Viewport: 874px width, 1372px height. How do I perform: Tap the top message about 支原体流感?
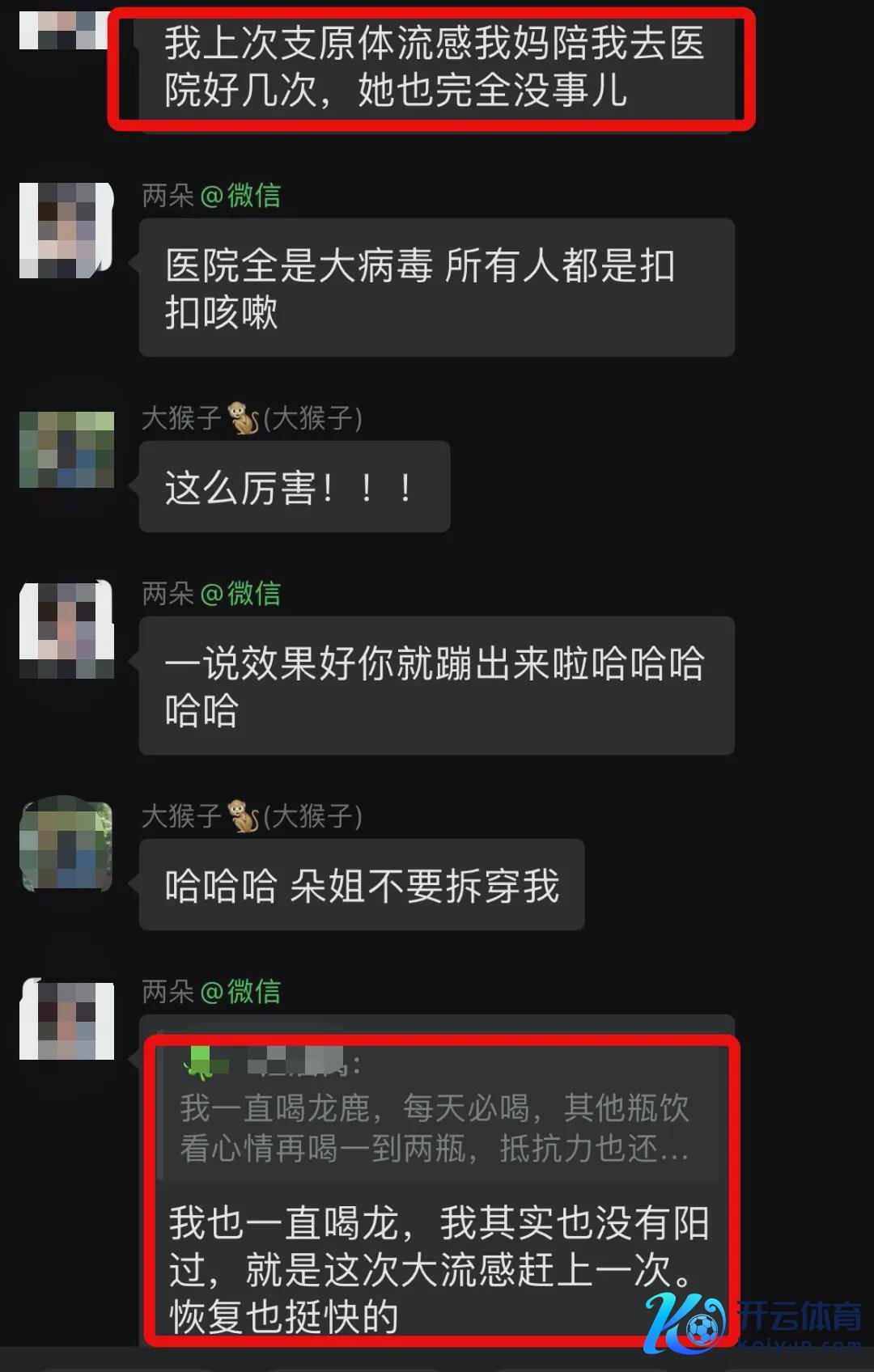(437, 68)
